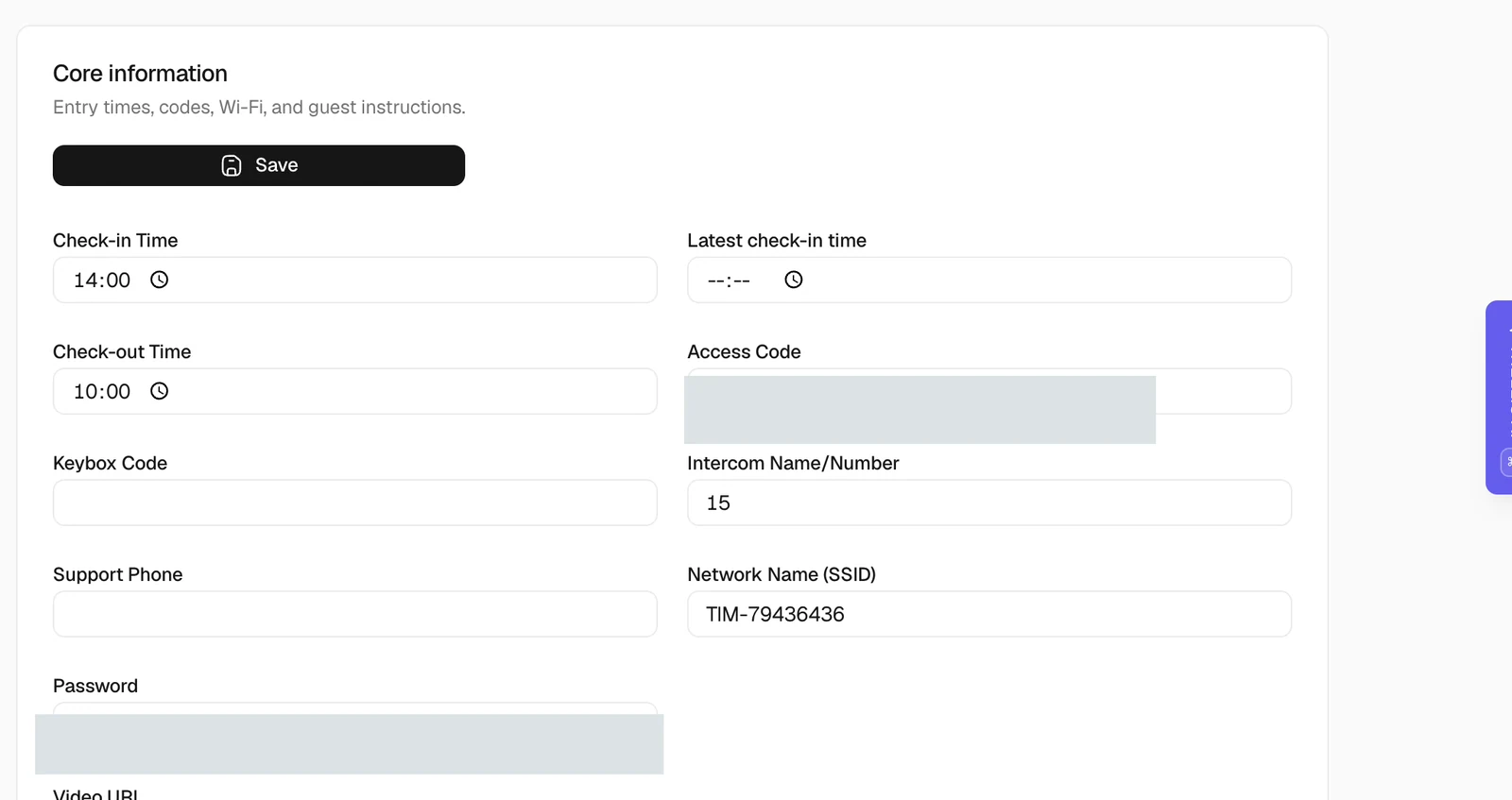1512x800 pixels.
Task: Open the purple side tab at right edge
Action: point(1500,397)
